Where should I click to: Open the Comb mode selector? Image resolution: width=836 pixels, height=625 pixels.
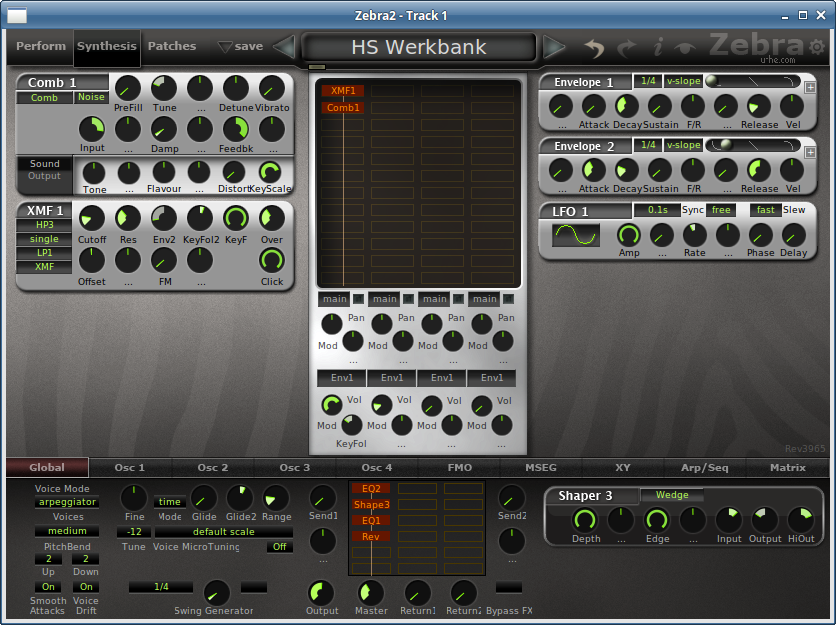[44, 98]
